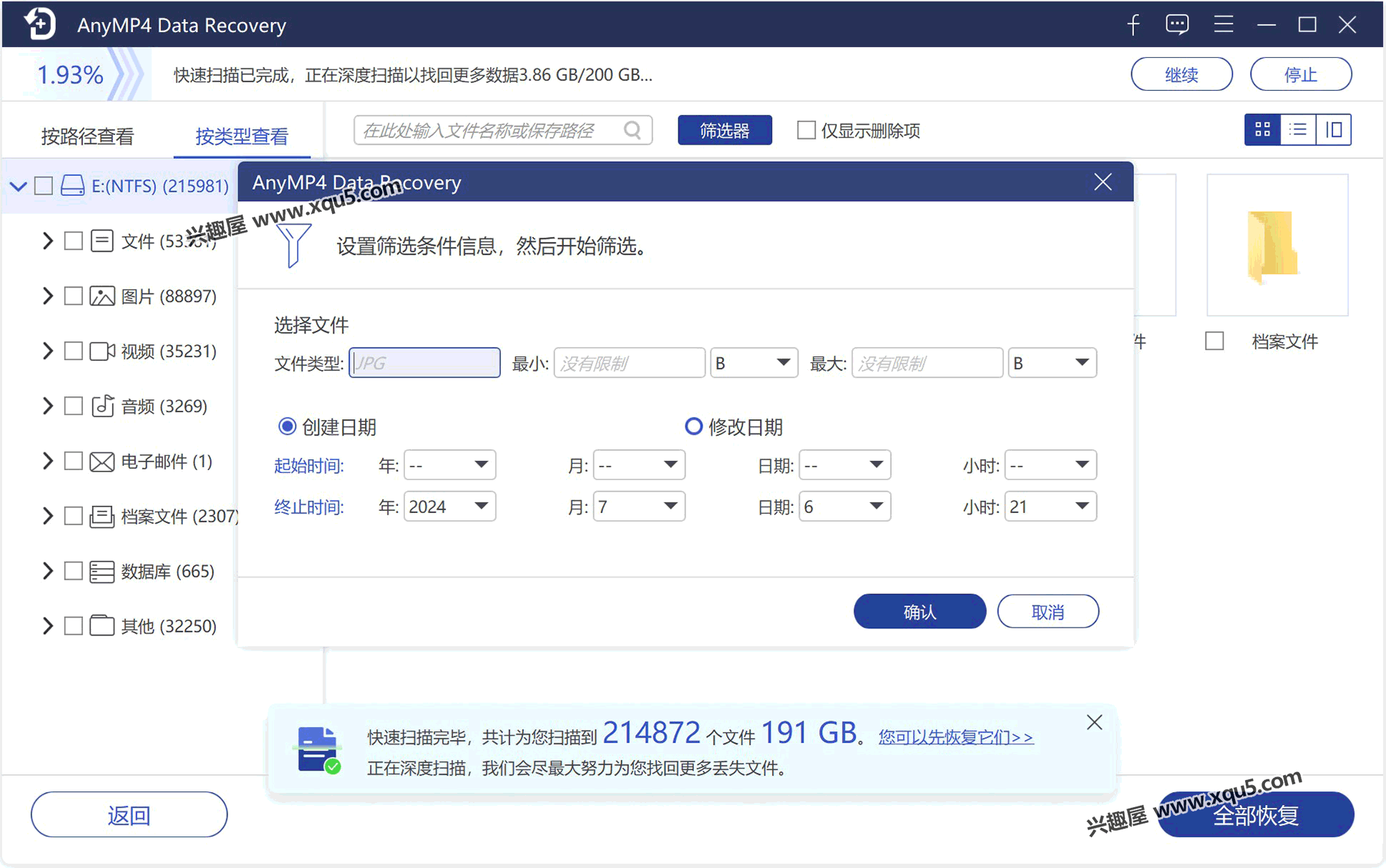This screenshot has width=1386, height=868.
Task: Open the feedback chat icon
Action: click(1177, 25)
